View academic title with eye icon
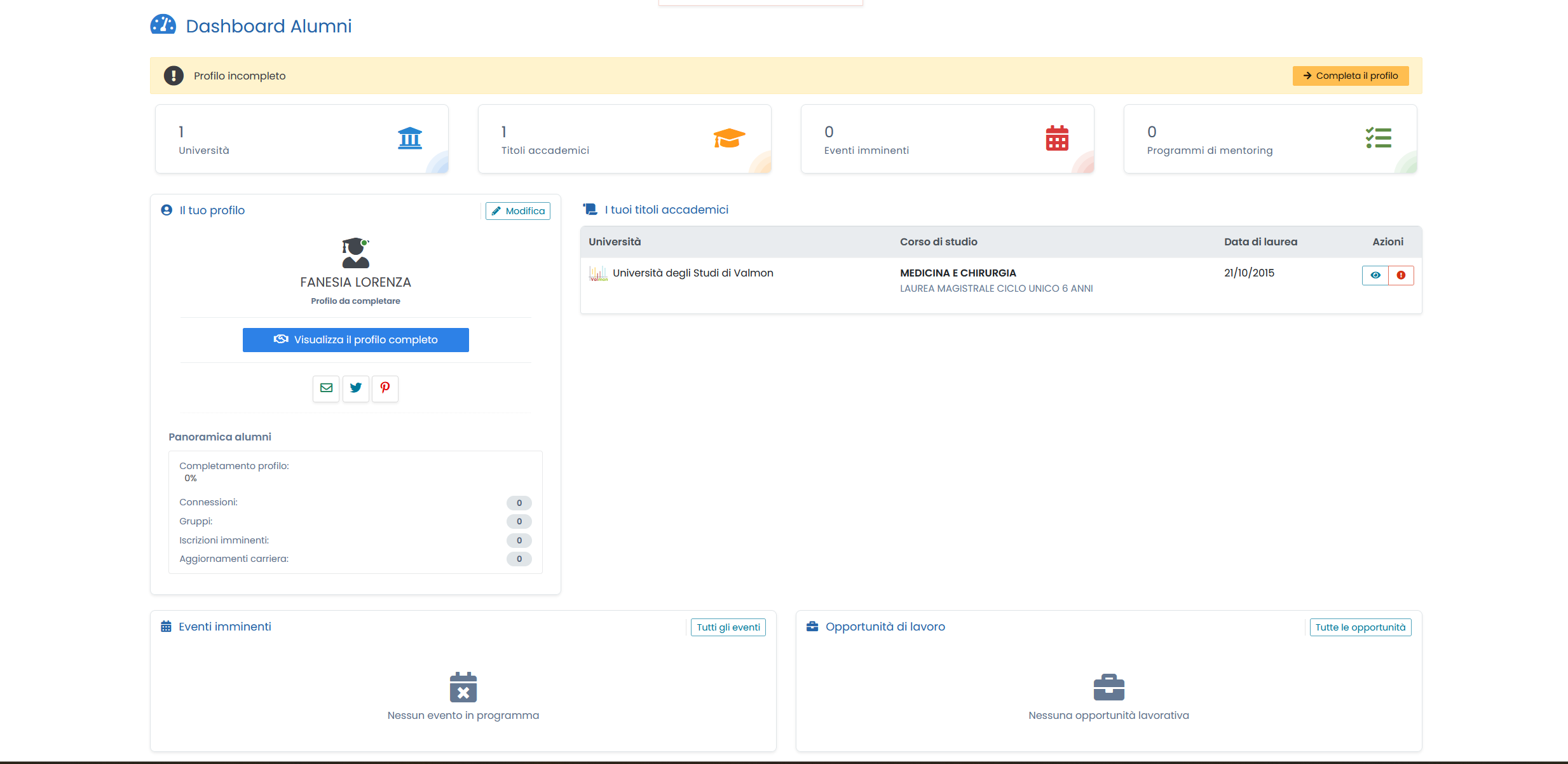This screenshot has width=1568, height=764. pyautogui.click(x=1375, y=275)
